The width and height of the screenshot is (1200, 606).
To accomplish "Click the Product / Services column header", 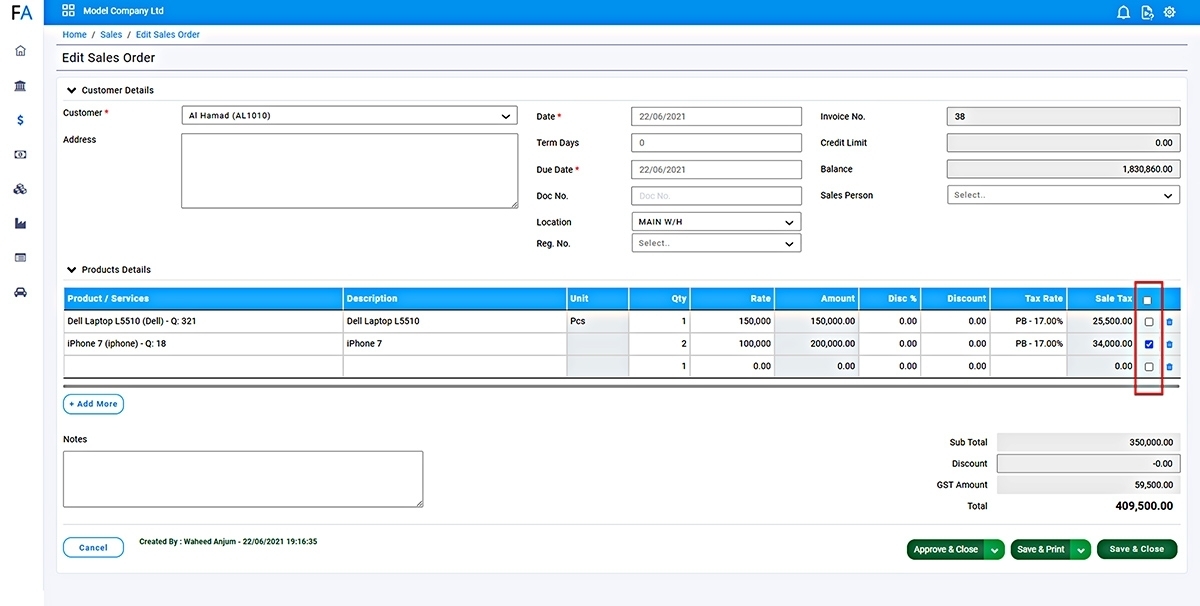I will tap(203, 298).
